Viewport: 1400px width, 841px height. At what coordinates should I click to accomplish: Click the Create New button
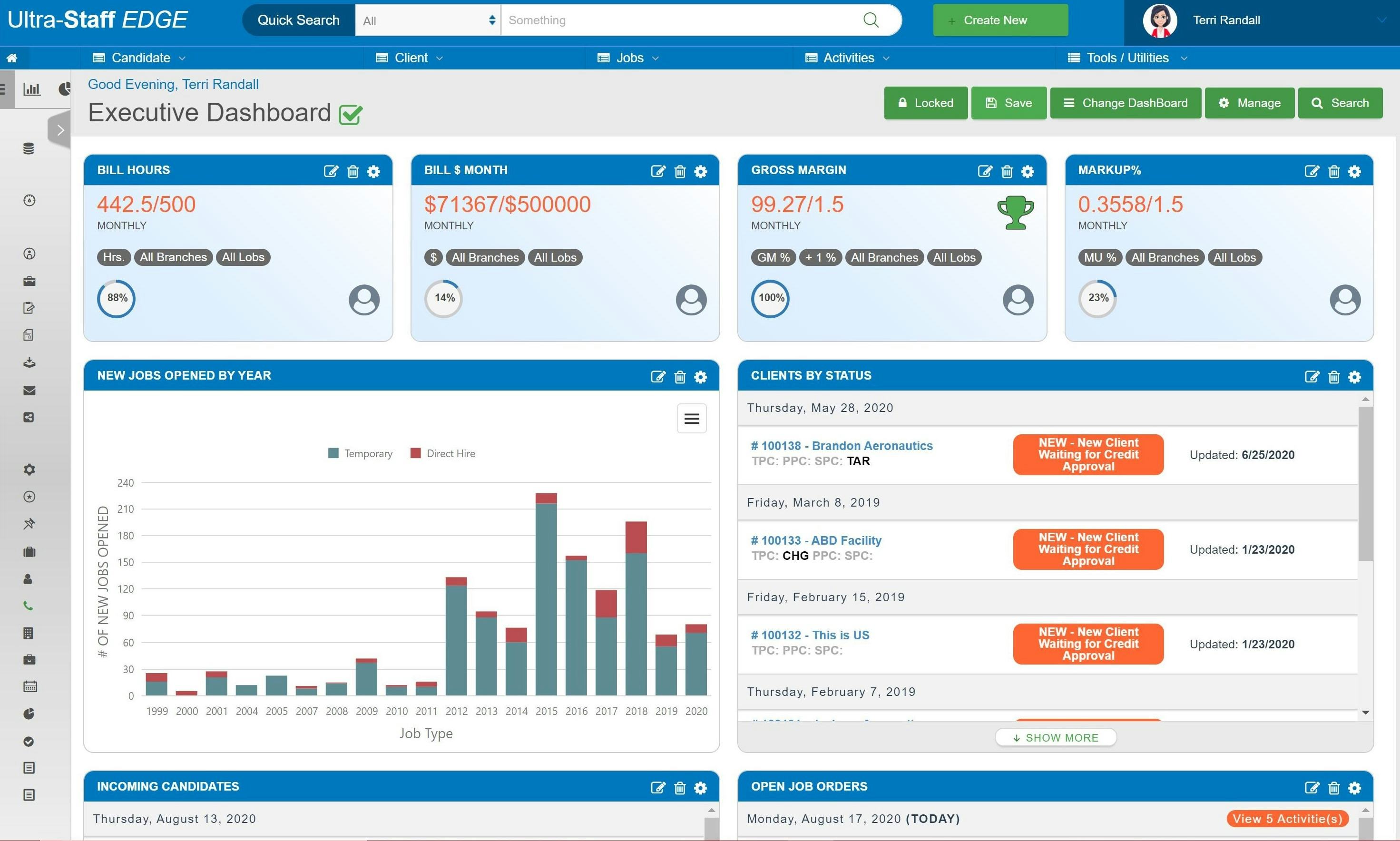(x=999, y=20)
